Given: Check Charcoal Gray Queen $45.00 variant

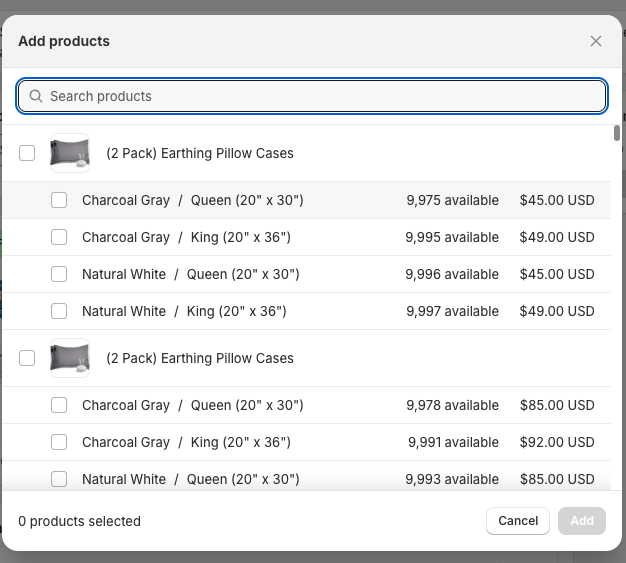Looking at the screenshot, I should click(x=59, y=200).
